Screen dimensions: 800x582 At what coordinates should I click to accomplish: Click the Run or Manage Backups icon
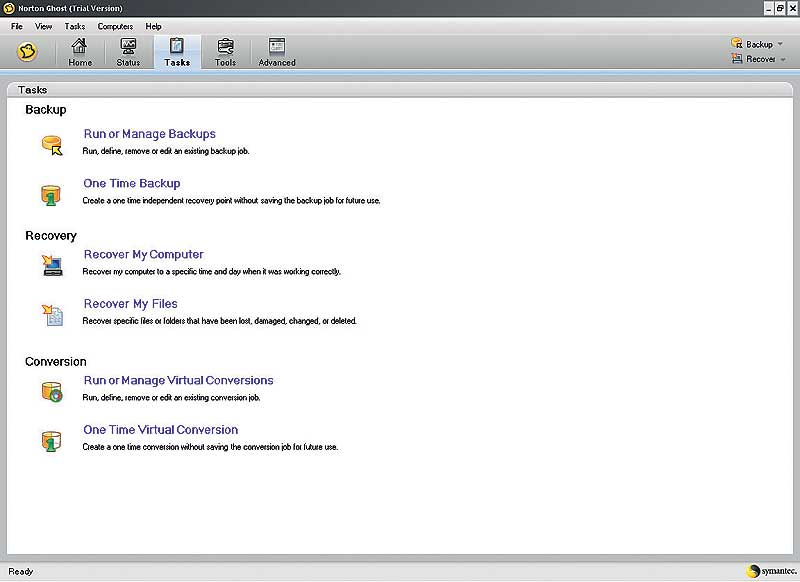(x=52, y=145)
